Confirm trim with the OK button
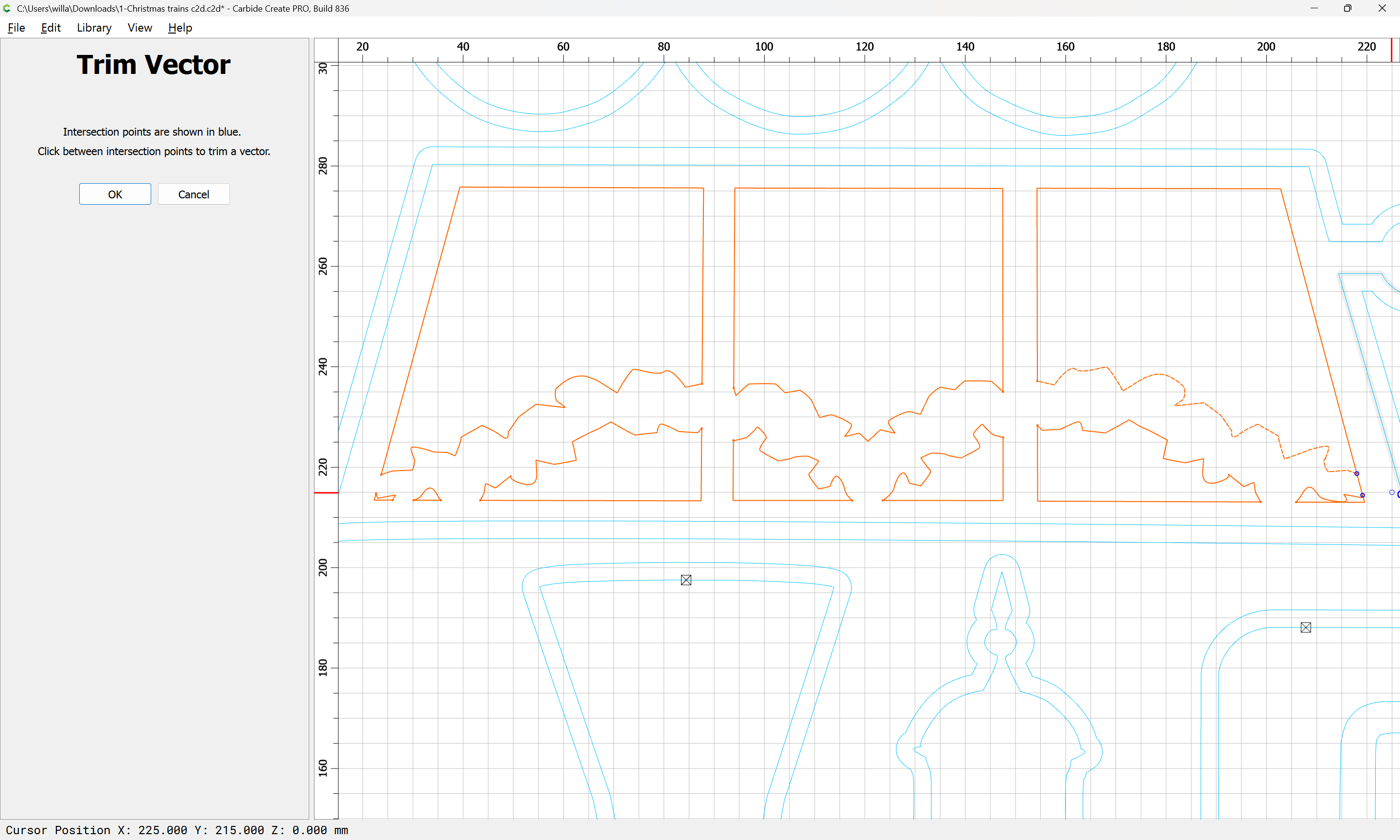This screenshot has height=840, width=1400. pyautogui.click(x=115, y=194)
